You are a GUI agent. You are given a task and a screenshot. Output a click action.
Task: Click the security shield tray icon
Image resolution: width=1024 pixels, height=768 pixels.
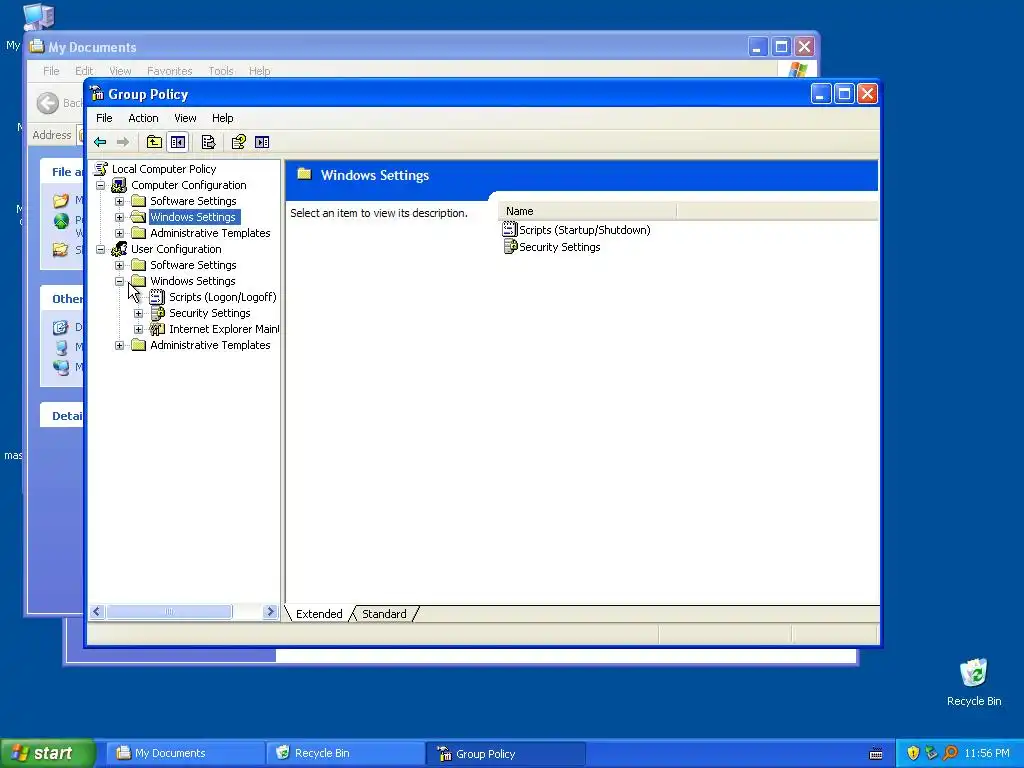(913, 753)
